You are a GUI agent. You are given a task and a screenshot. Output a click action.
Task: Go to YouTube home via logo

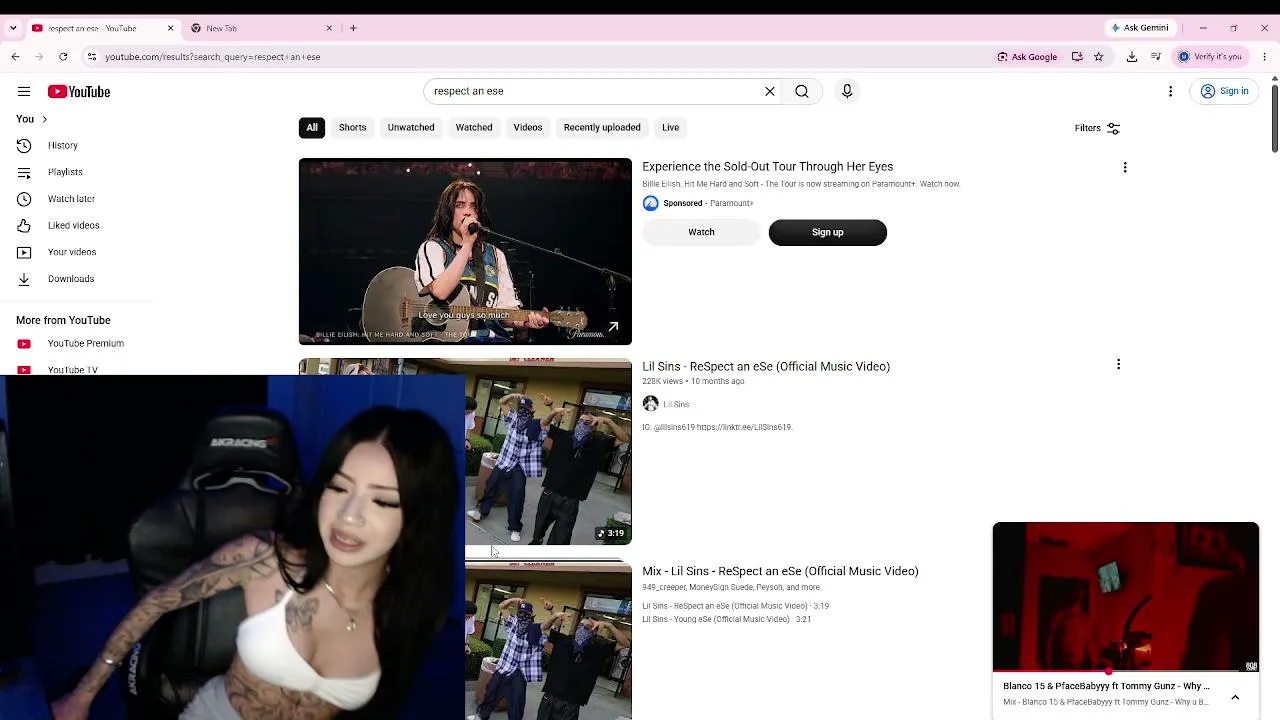79,92
